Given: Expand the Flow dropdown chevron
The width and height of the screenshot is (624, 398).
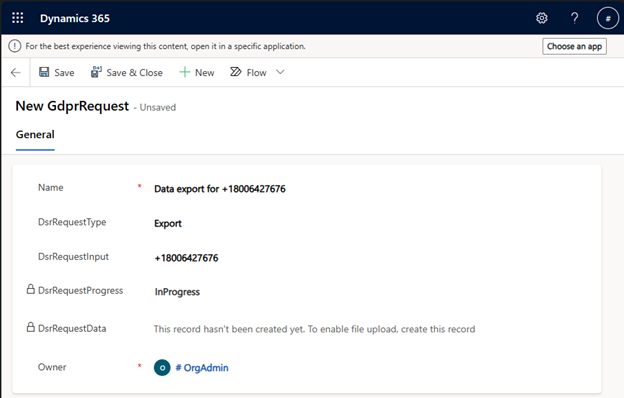Looking at the screenshot, I should [280, 72].
